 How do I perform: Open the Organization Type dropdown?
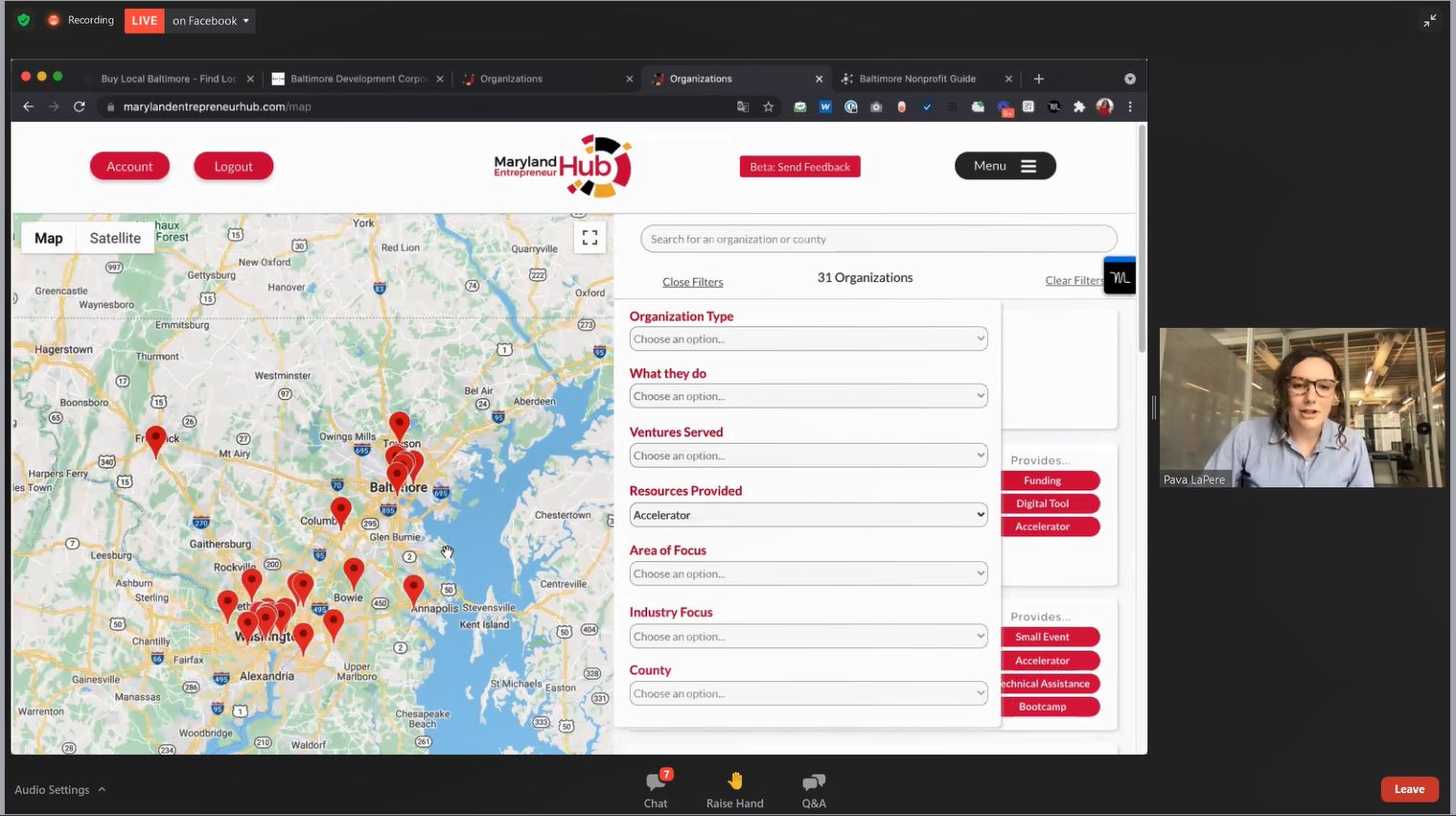click(x=808, y=339)
